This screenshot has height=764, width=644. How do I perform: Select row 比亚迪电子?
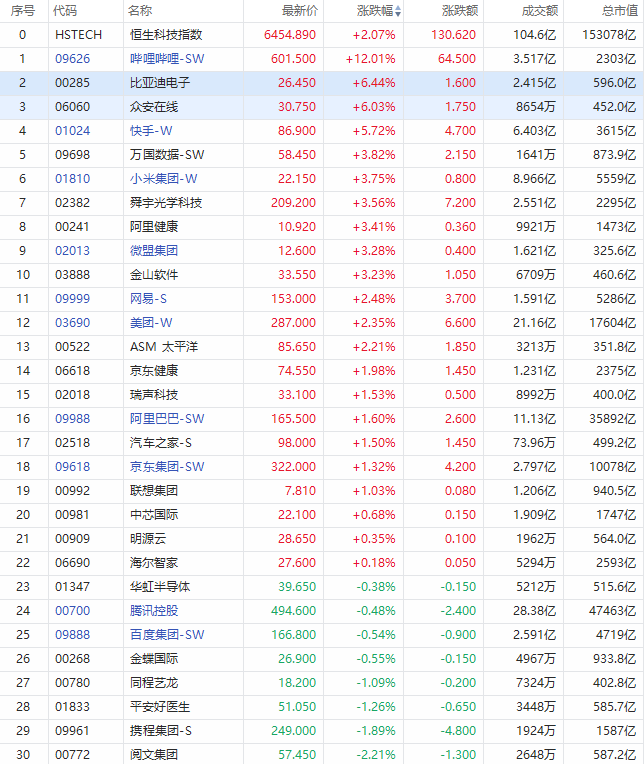[x=322, y=83]
